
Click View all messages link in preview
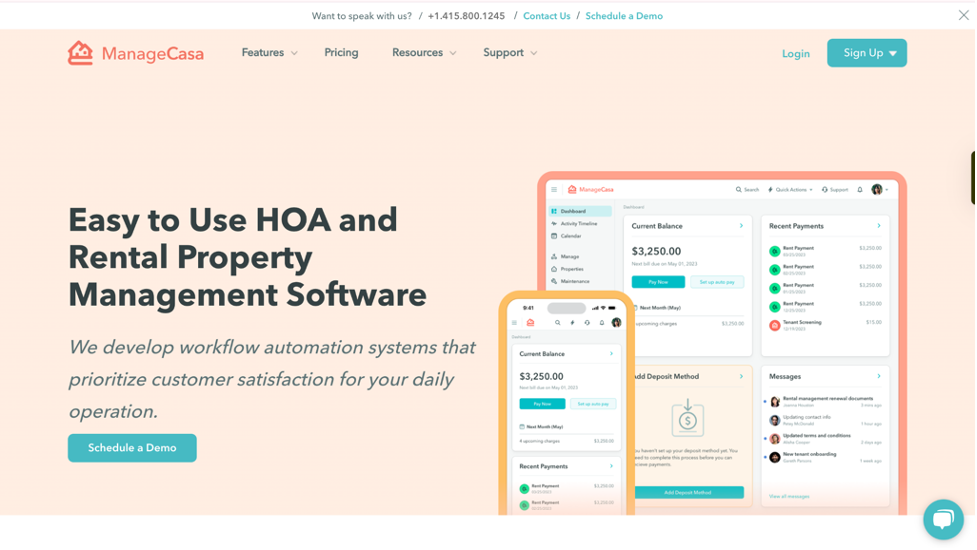789,496
